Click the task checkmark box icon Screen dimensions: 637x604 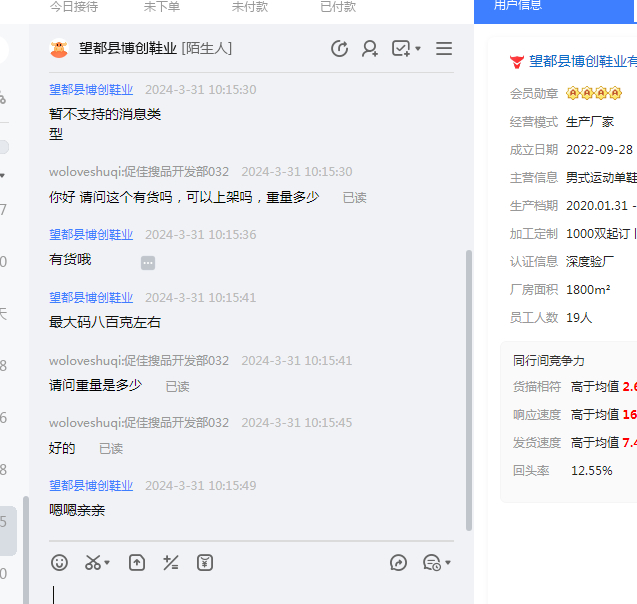coord(401,49)
